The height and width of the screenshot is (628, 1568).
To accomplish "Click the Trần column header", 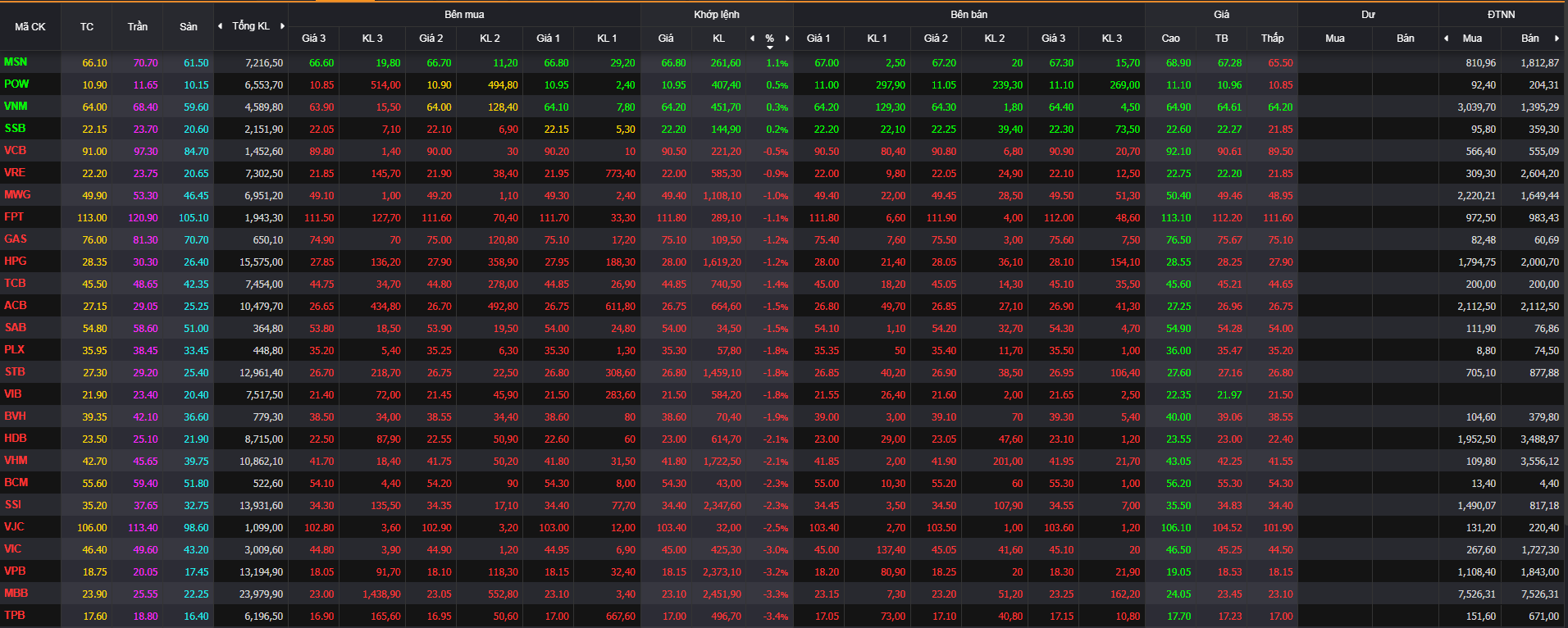I will point(138,27).
